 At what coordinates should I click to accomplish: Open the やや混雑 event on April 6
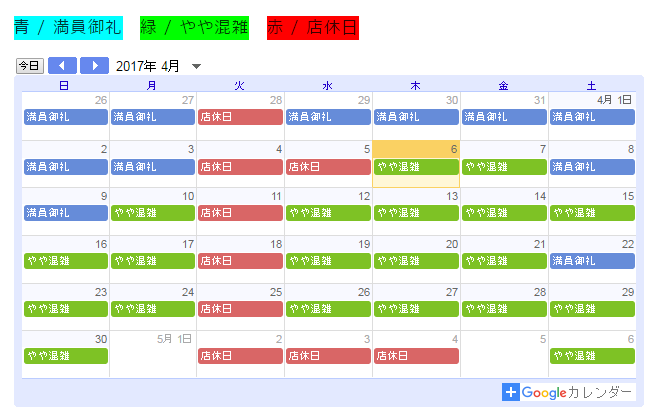416,166
